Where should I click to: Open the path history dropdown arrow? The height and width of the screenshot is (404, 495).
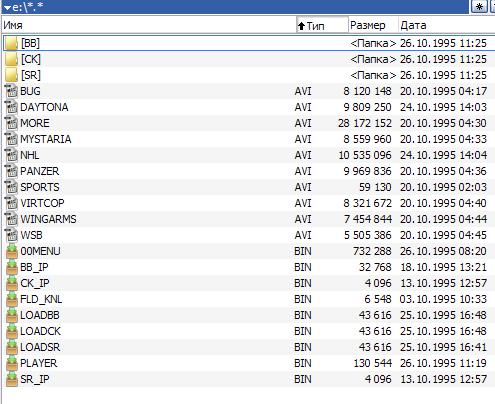tap(7, 8)
